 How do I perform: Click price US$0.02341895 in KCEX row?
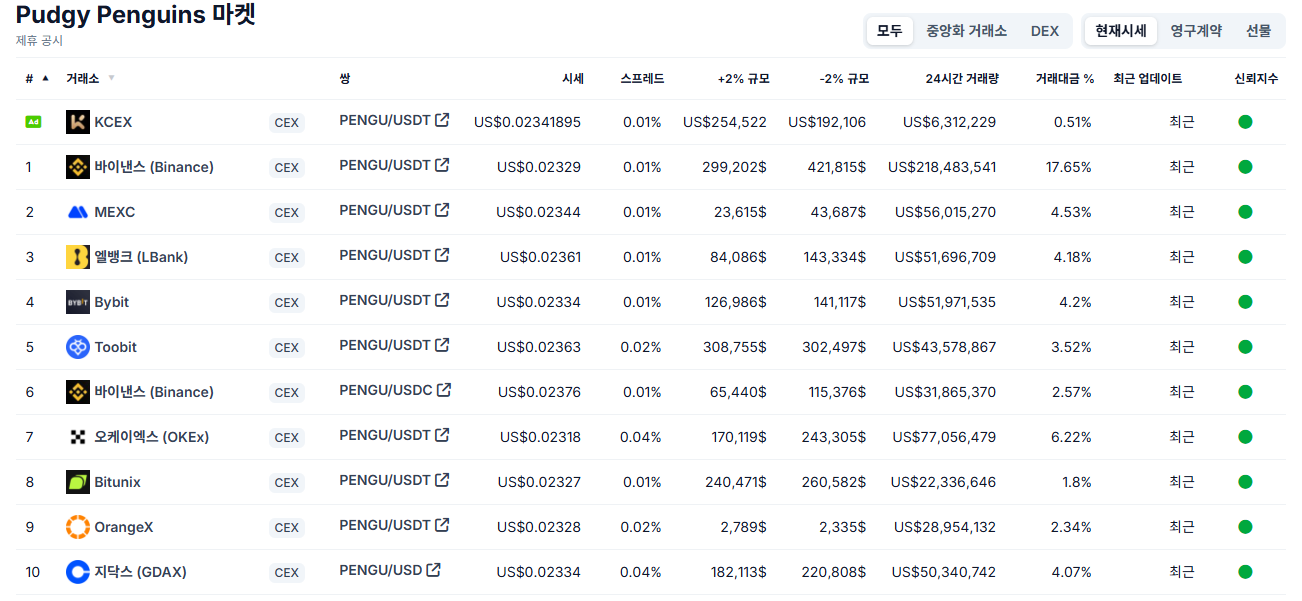click(527, 122)
